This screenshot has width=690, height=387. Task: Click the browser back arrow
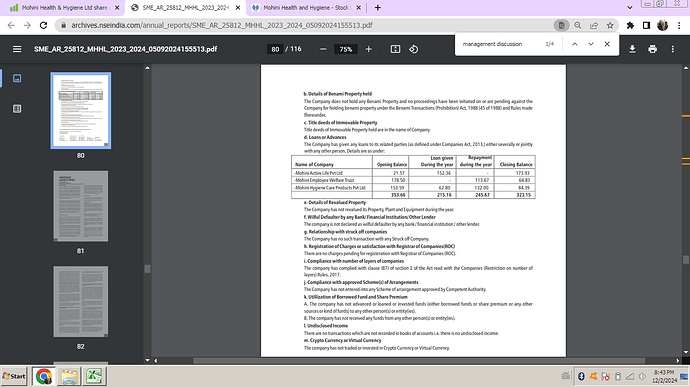(11, 25)
